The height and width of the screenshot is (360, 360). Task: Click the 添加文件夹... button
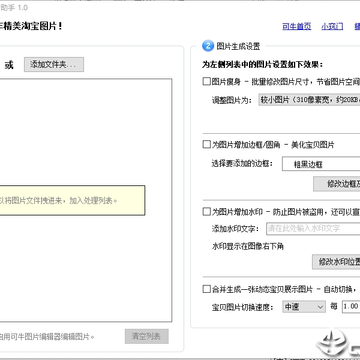tap(54, 65)
